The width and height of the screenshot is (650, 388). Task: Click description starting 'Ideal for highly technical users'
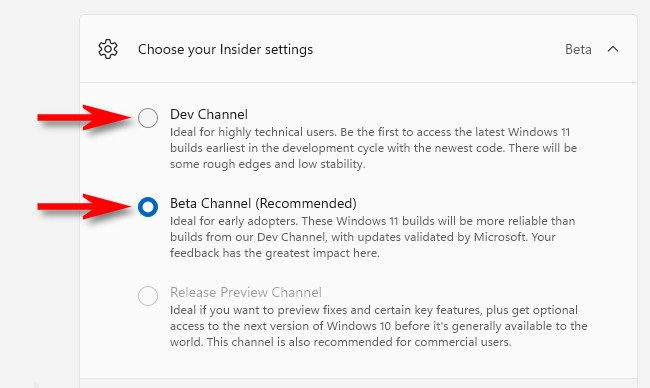(374, 148)
